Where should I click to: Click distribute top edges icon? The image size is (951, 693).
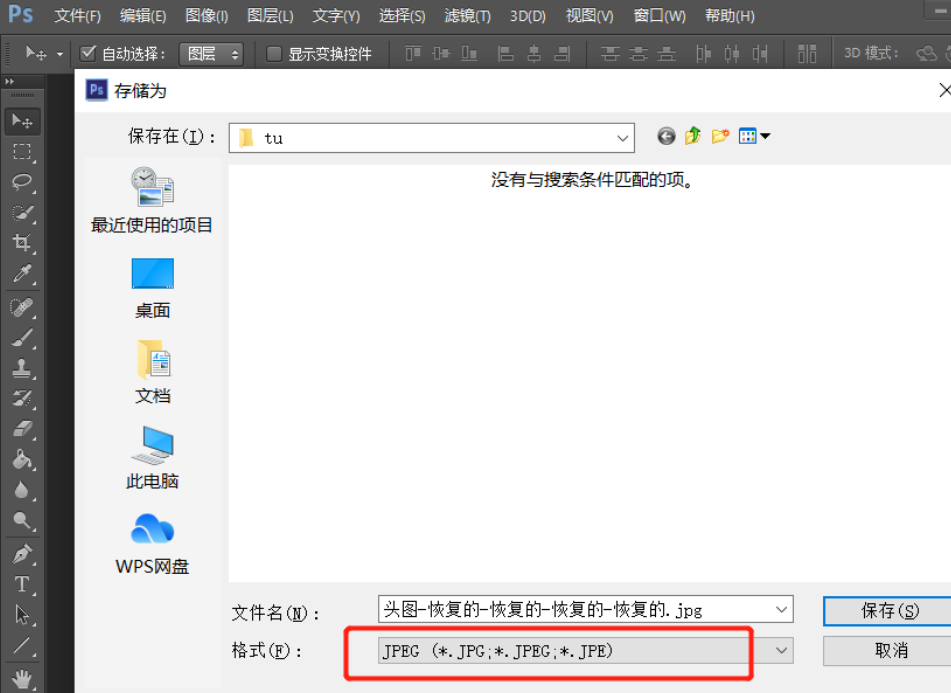pos(610,54)
